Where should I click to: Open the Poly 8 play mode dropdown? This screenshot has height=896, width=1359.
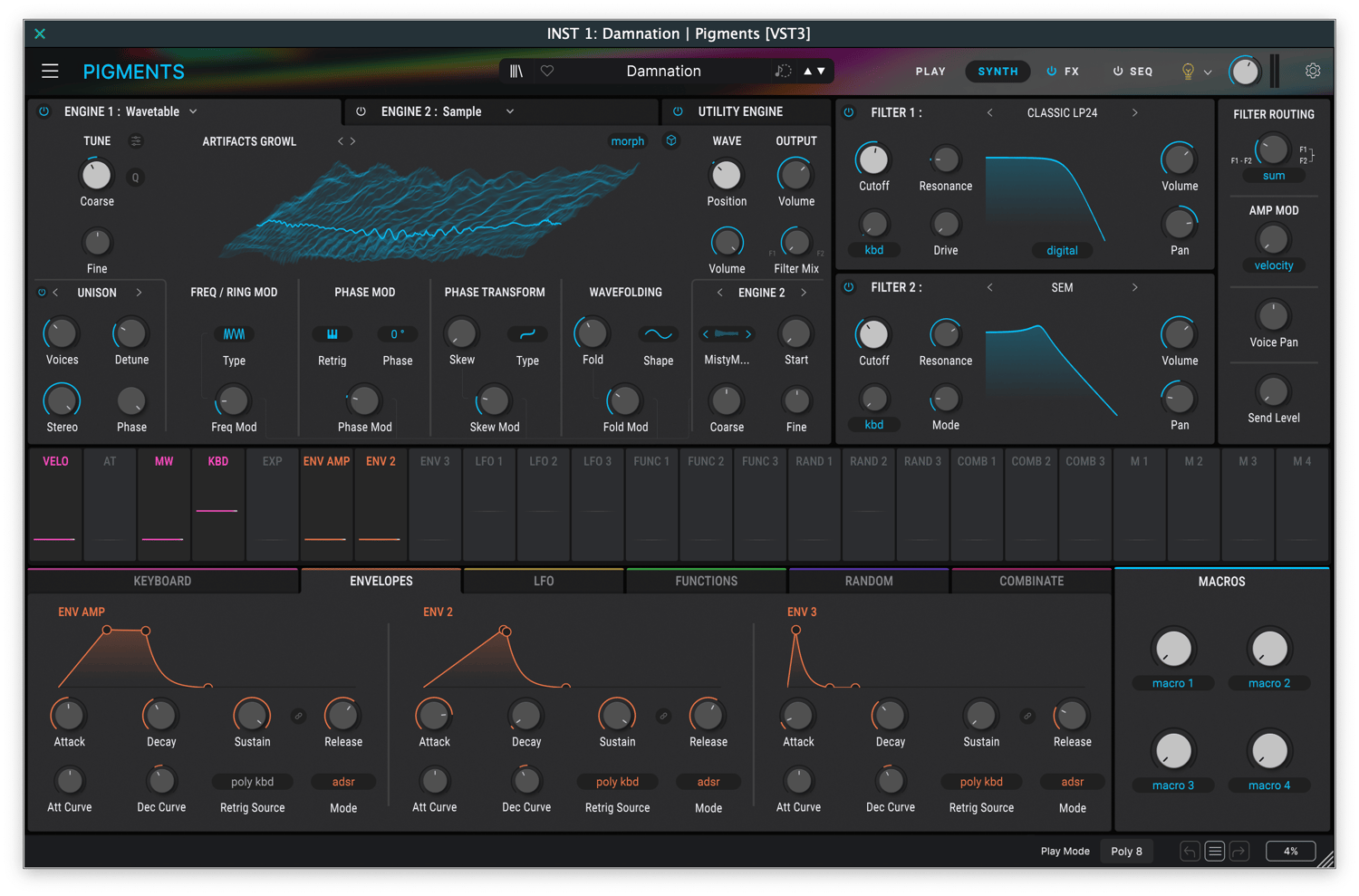[1126, 851]
